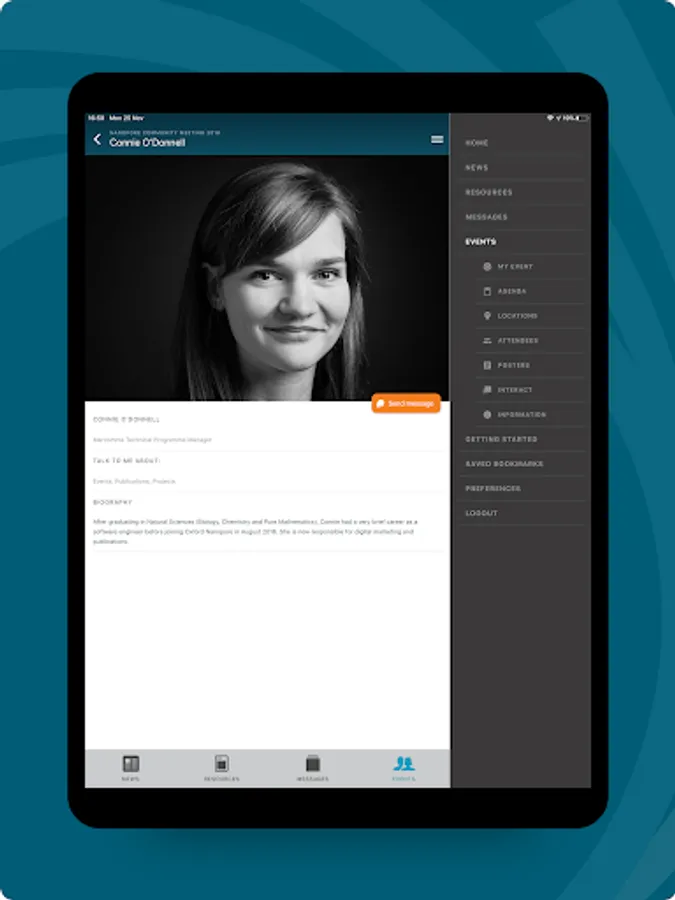The height and width of the screenshot is (900, 675).
Task: Click the Attendees people icon
Action: click(487, 340)
